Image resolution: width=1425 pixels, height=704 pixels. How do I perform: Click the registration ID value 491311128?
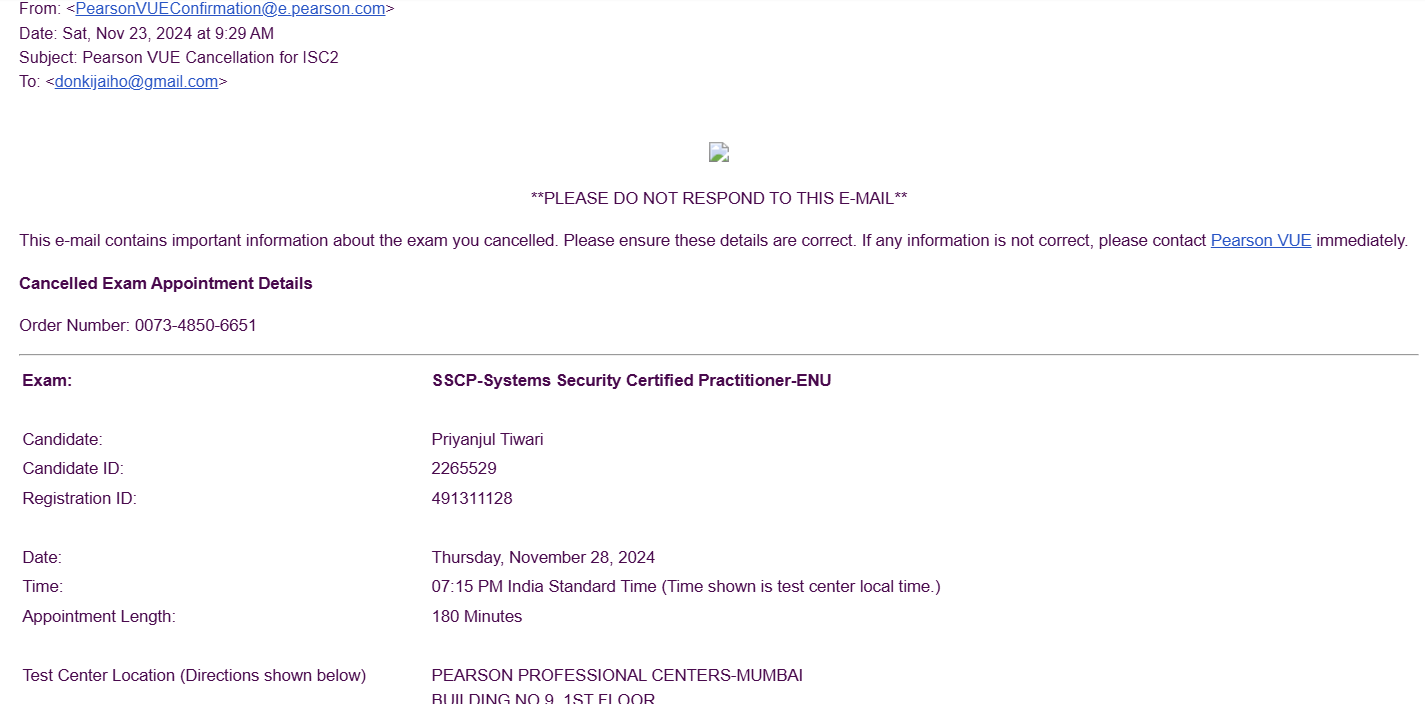point(472,499)
